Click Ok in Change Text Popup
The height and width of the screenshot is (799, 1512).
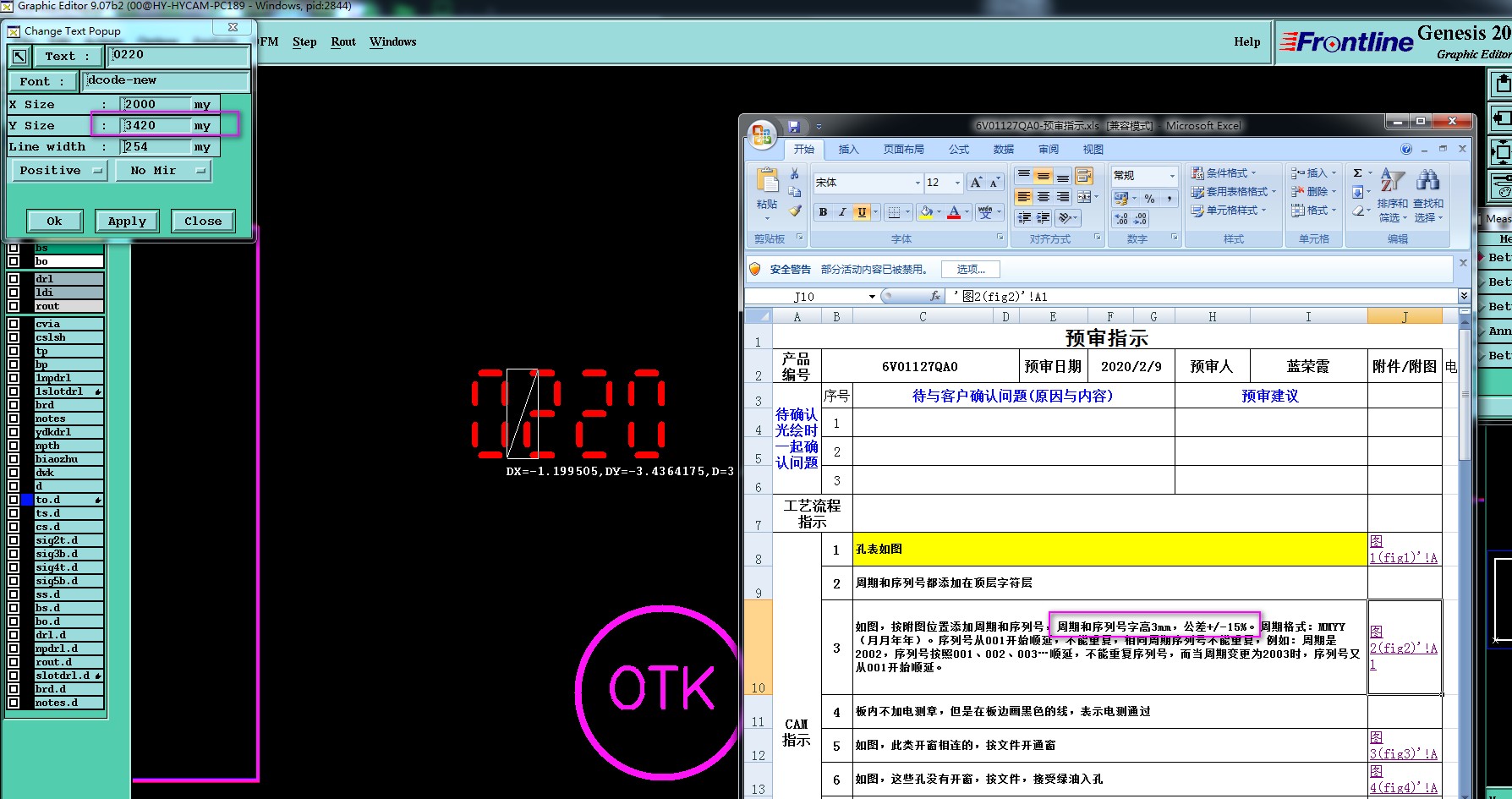coord(54,222)
